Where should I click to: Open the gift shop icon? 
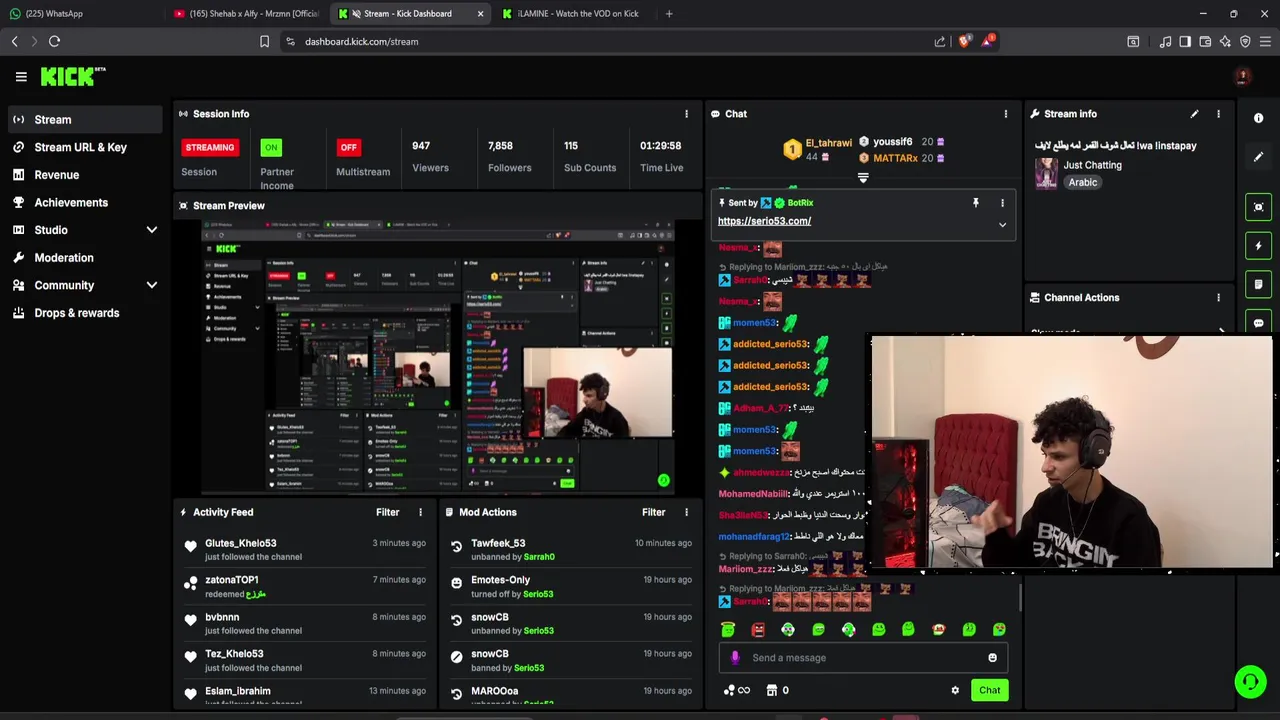pos(772,690)
